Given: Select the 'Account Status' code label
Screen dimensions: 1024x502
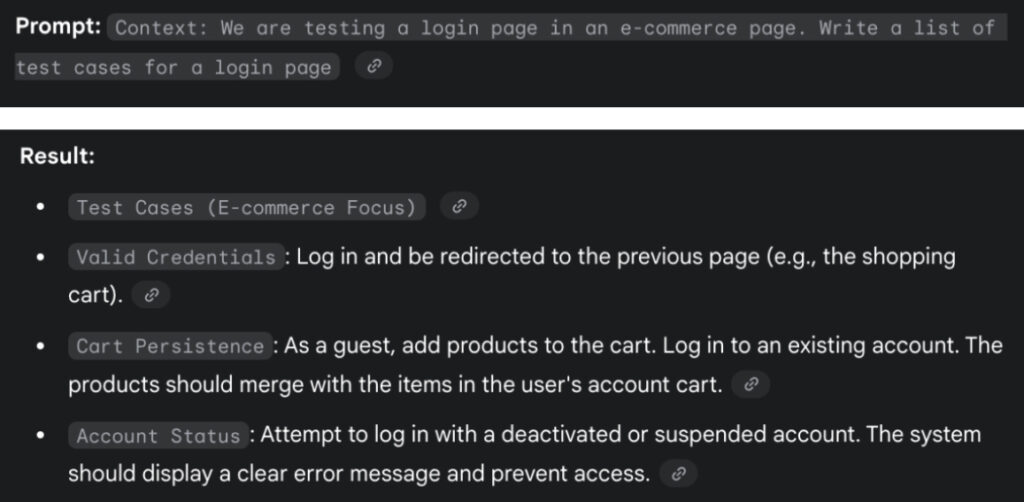Looking at the screenshot, I should [159, 436].
